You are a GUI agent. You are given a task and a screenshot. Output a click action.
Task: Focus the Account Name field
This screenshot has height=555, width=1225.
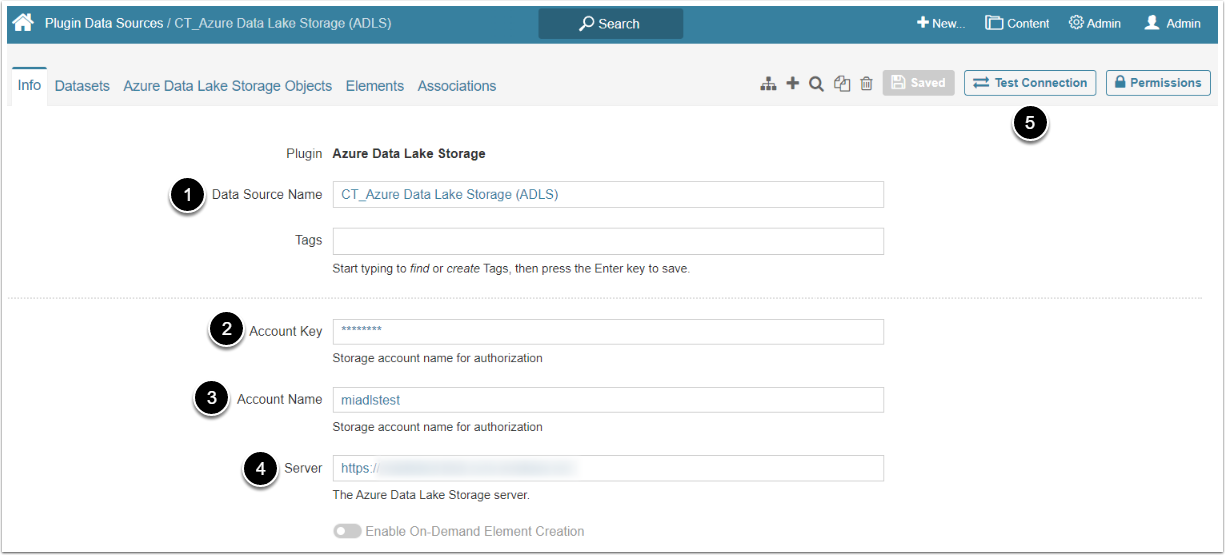[x=608, y=400]
